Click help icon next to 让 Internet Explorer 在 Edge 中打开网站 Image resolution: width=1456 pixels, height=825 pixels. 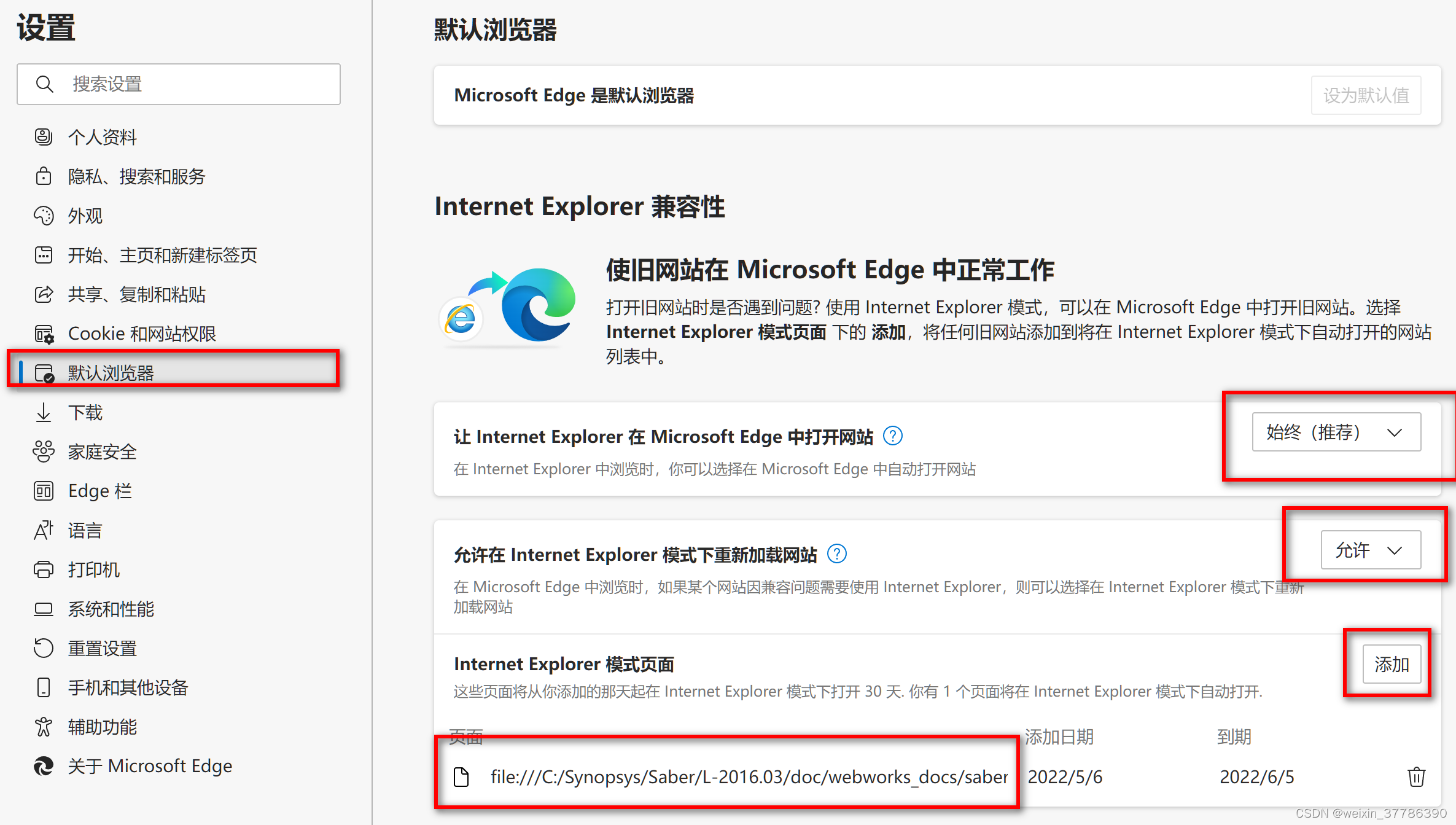[892, 436]
